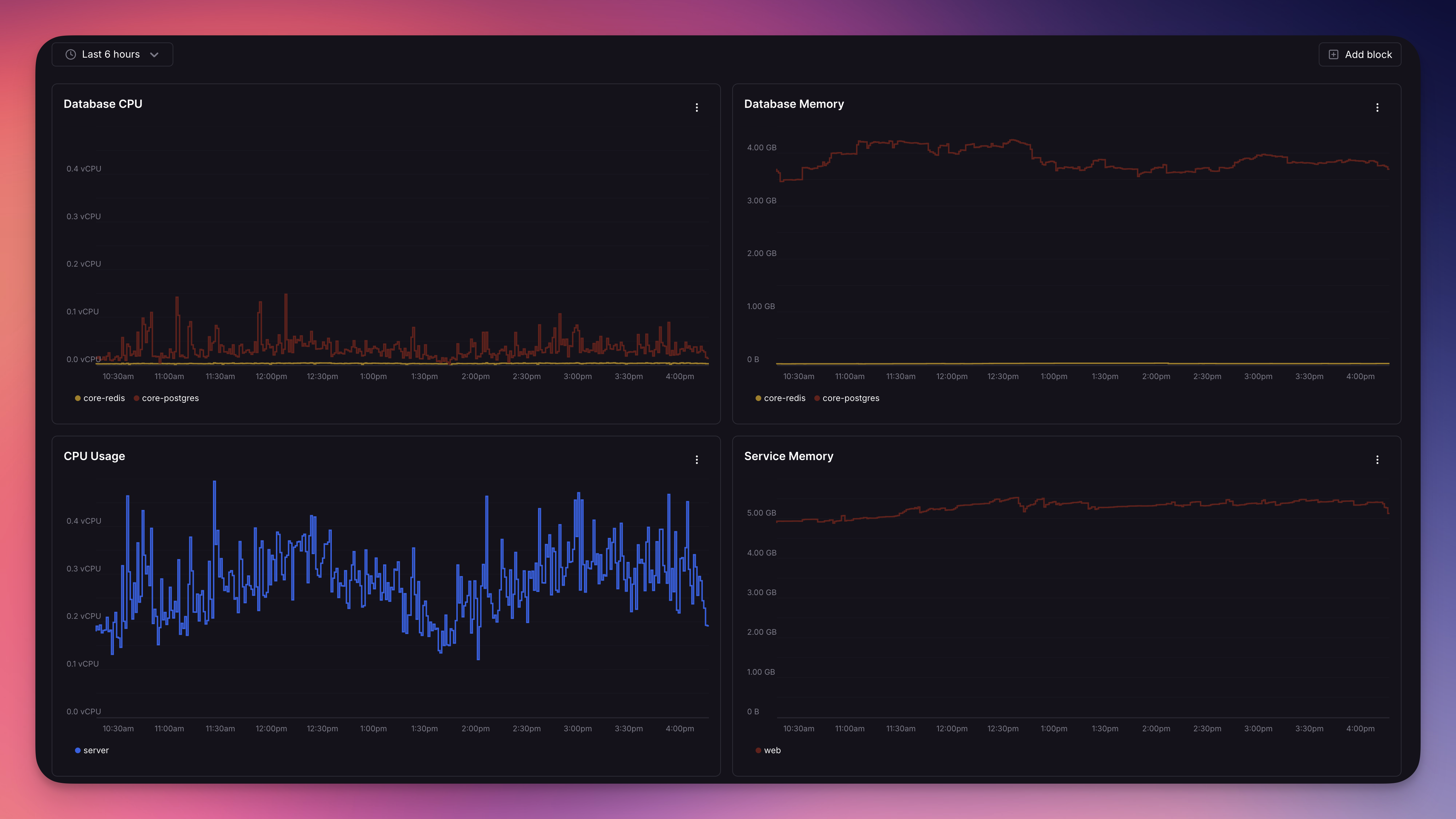Viewport: 1456px width, 819px height.
Task: Open Database CPU kebab menu
Action: point(697,108)
